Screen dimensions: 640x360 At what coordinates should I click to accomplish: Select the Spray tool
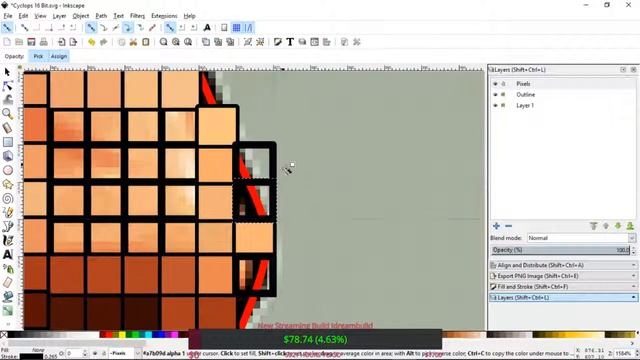coord(7,269)
